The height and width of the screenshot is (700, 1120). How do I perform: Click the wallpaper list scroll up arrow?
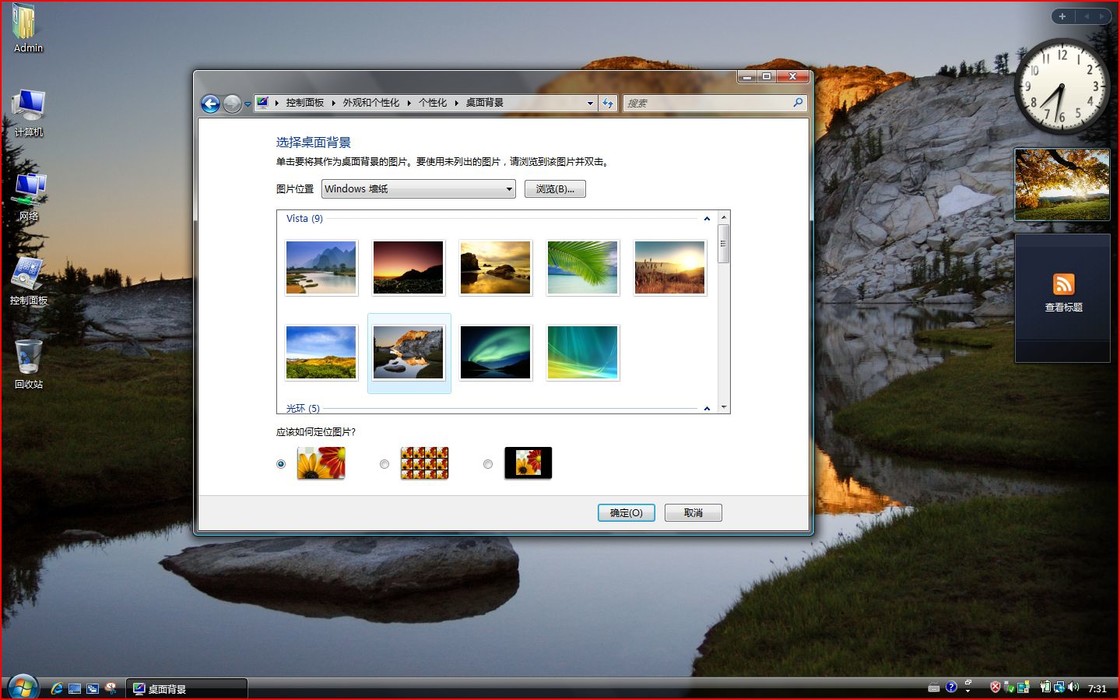[x=724, y=216]
